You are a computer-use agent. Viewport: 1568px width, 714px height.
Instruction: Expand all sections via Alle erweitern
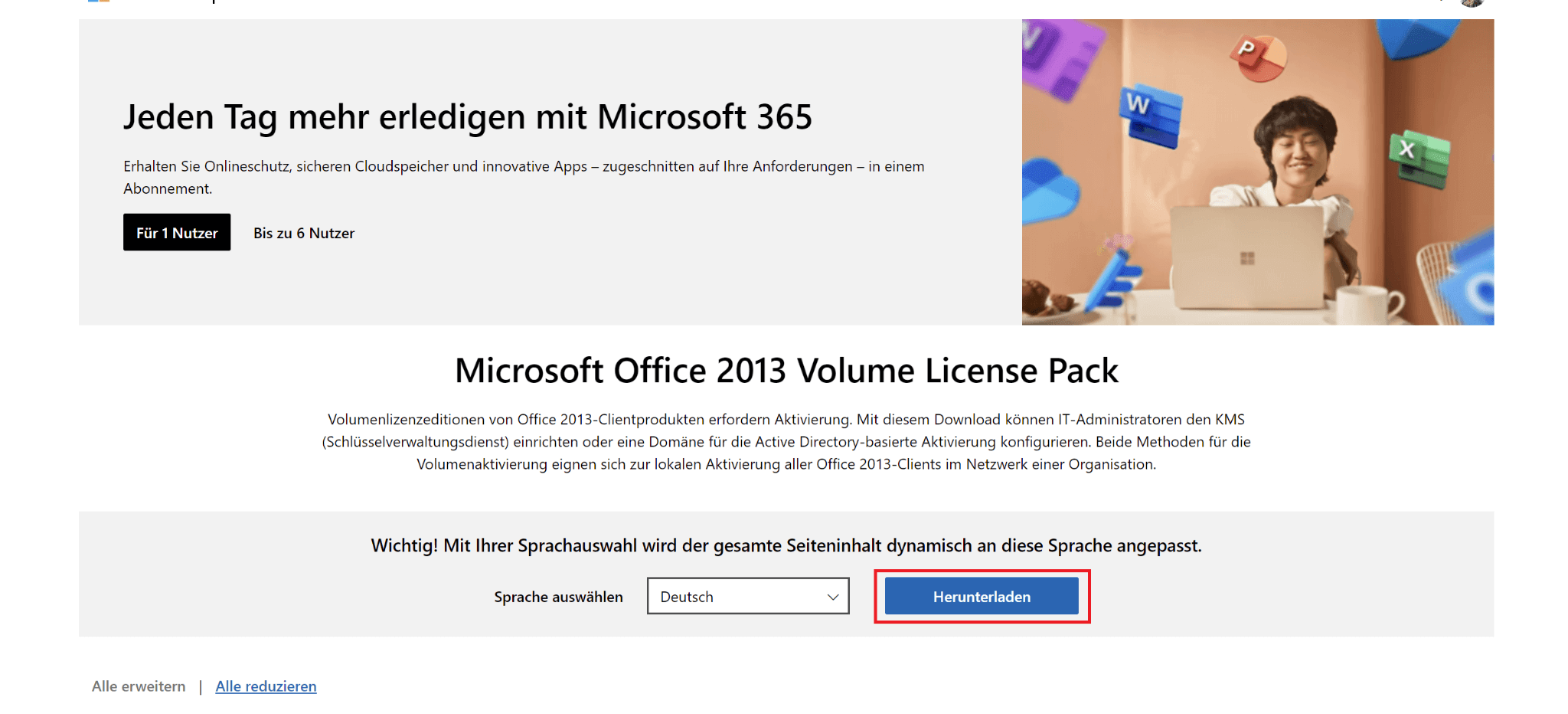(x=138, y=686)
